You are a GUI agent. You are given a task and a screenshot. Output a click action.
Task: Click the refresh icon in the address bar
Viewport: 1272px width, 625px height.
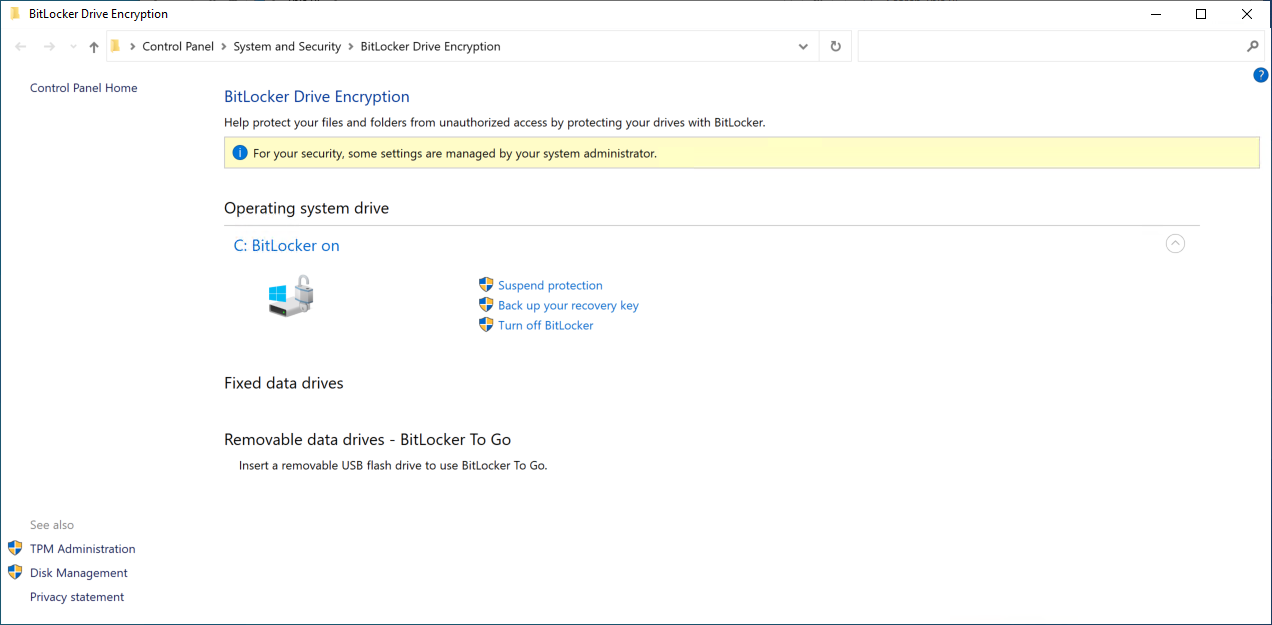pyautogui.click(x=835, y=46)
